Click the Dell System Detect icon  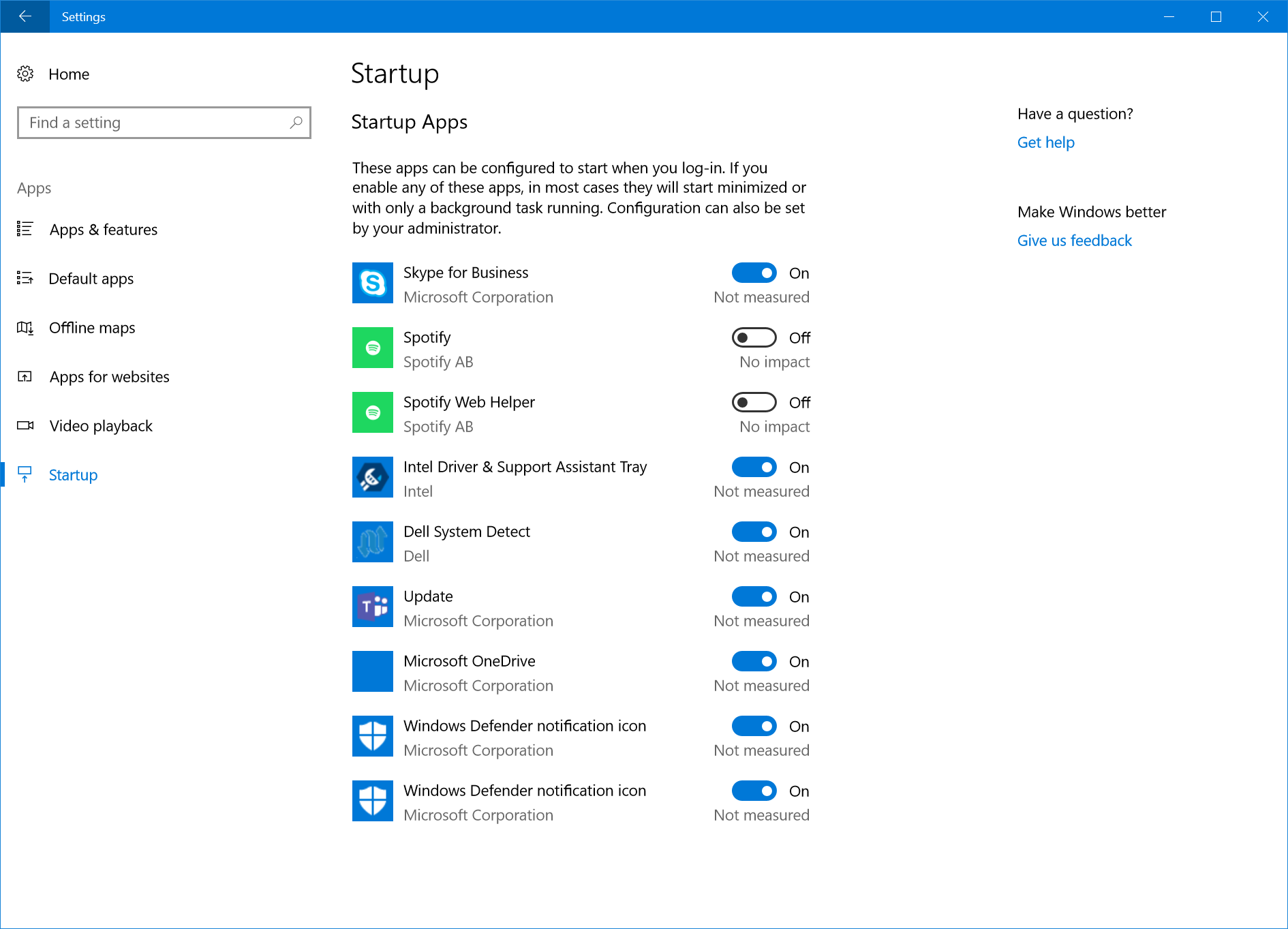(373, 542)
